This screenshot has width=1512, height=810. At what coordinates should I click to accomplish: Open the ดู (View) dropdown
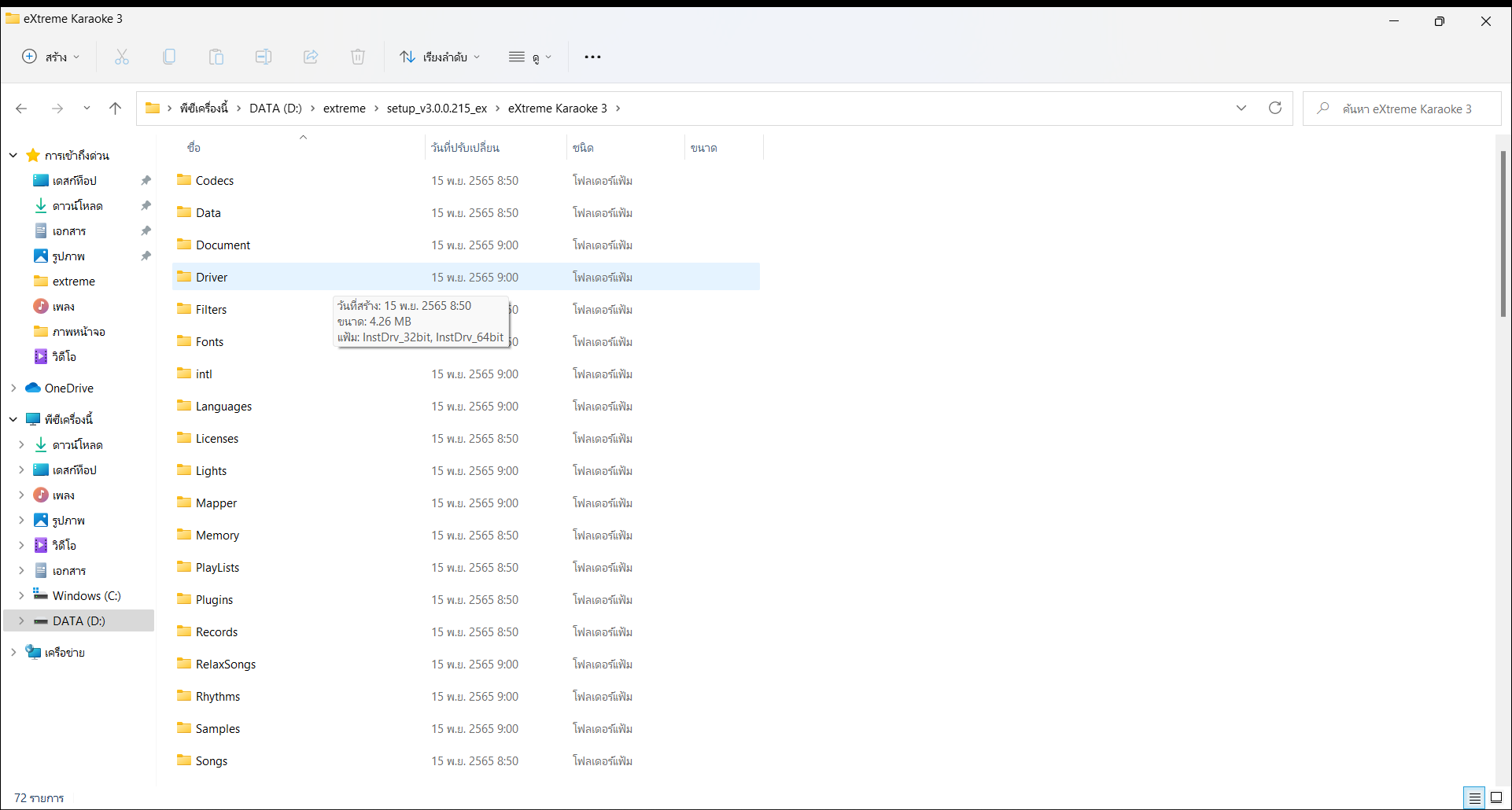pos(530,57)
